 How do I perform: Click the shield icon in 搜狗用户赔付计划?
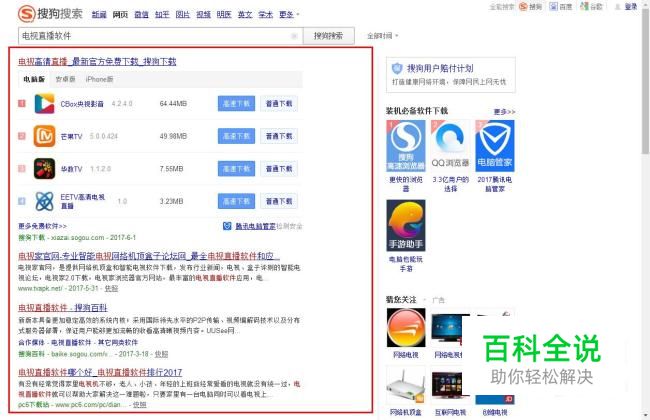(x=397, y=68)
